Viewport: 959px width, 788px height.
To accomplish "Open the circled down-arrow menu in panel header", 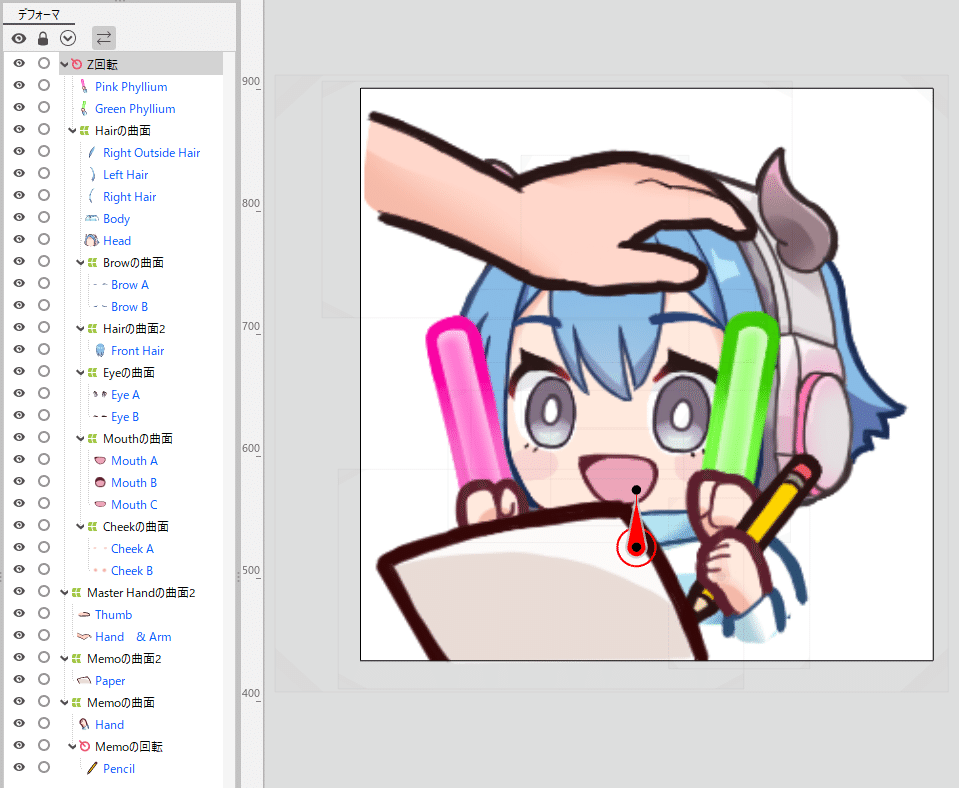I will point(68,39).
